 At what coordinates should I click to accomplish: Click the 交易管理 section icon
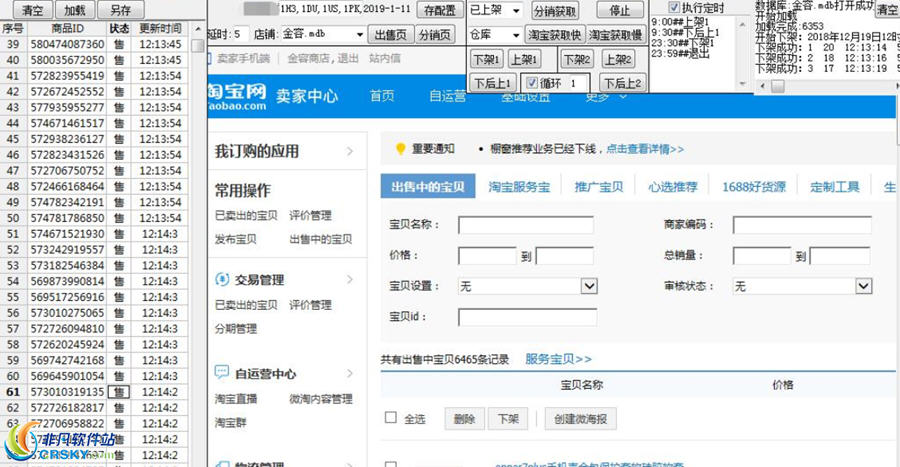click(222, 279)
